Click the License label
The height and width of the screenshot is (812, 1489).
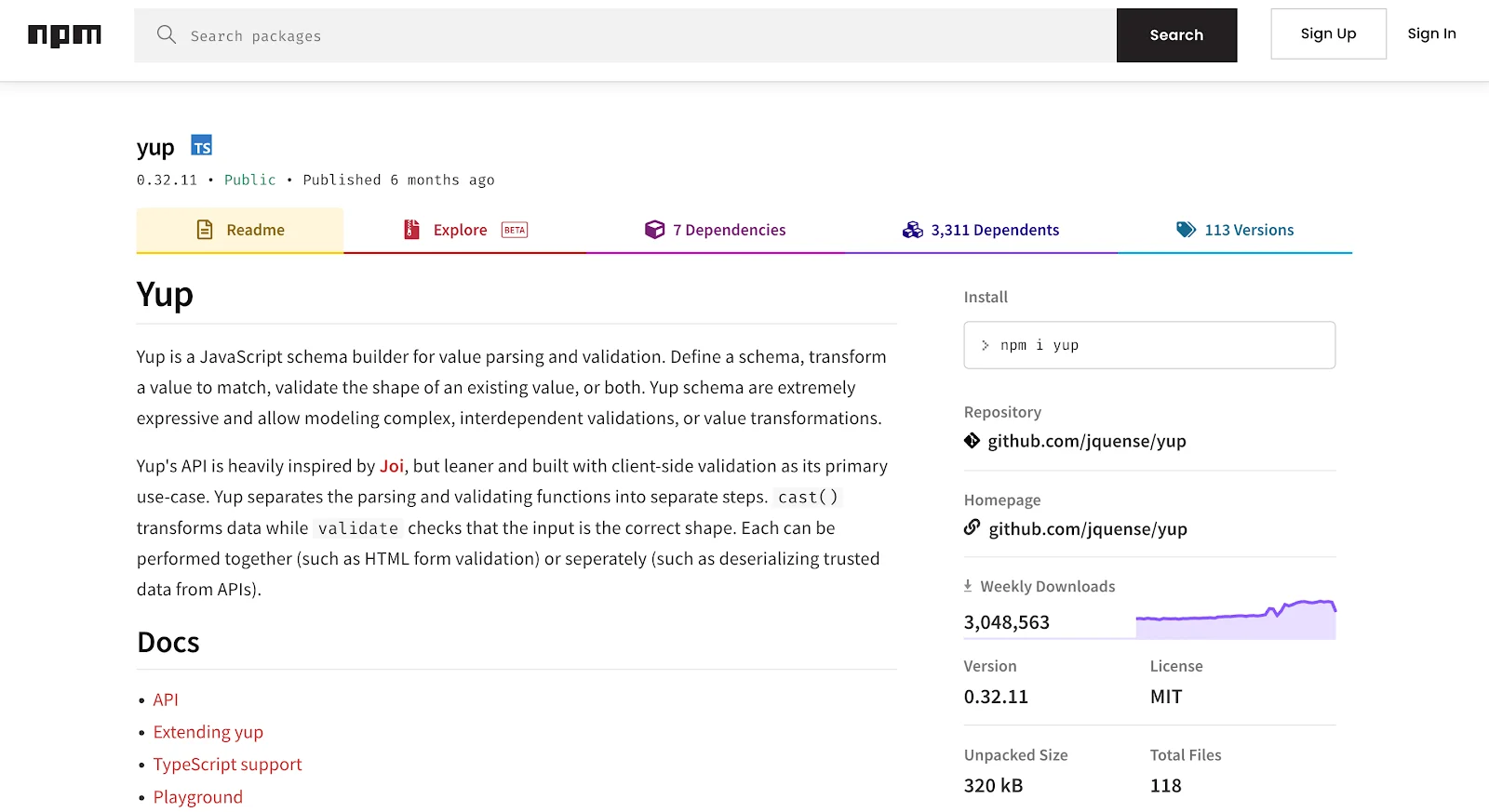pyautogui.click(x=1176, y=666)
